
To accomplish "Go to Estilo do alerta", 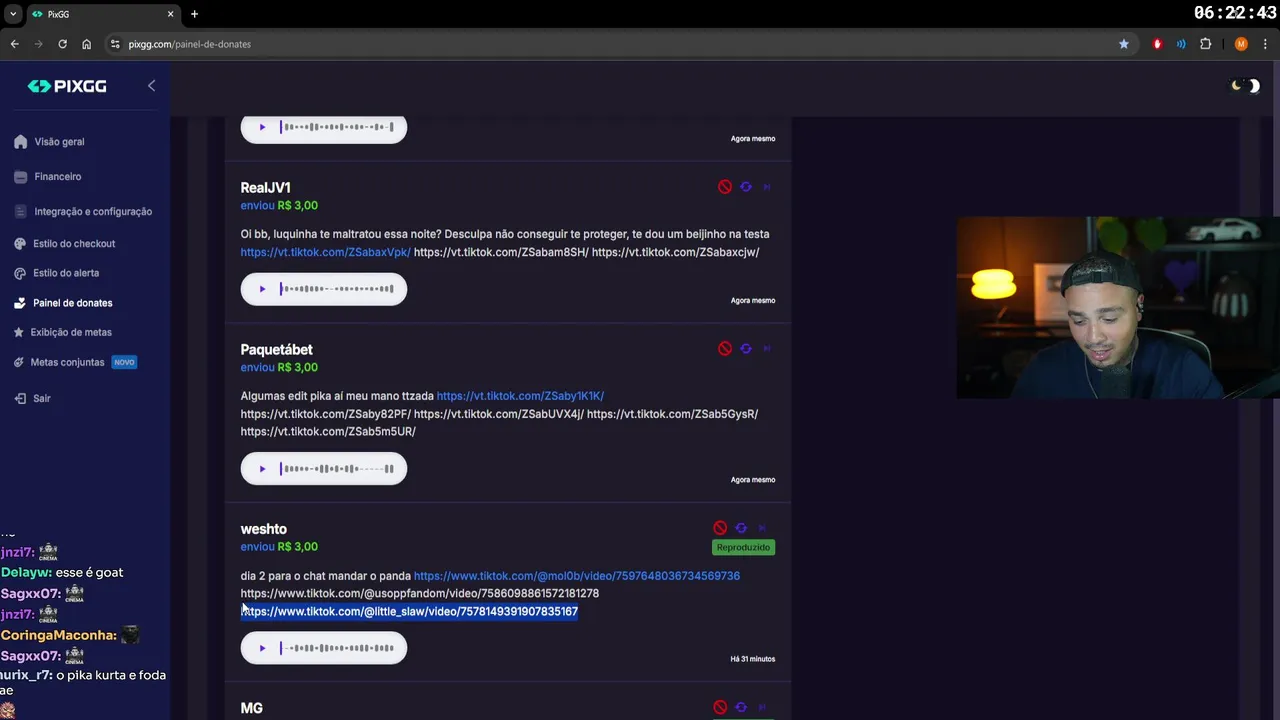I will (66, 273).
